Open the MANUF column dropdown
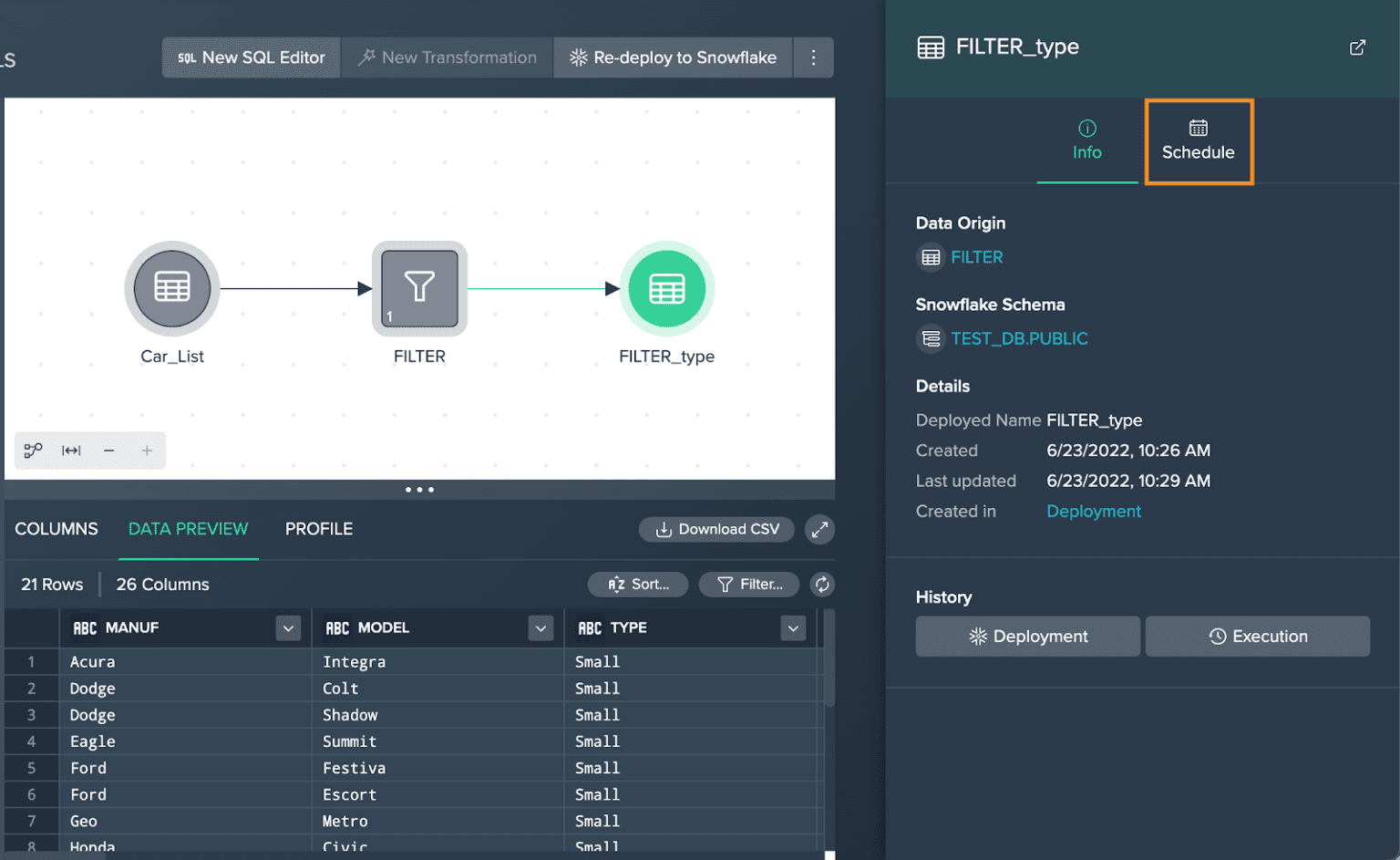 point(287,627)
